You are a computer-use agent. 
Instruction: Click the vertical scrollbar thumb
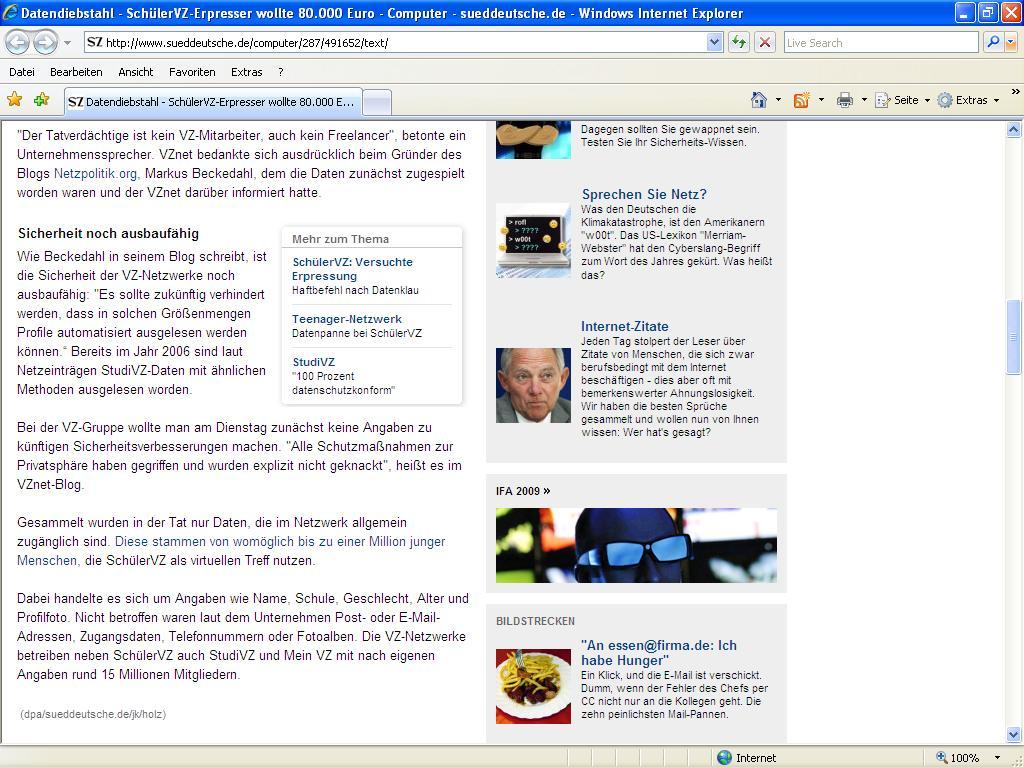(1013, 337)
